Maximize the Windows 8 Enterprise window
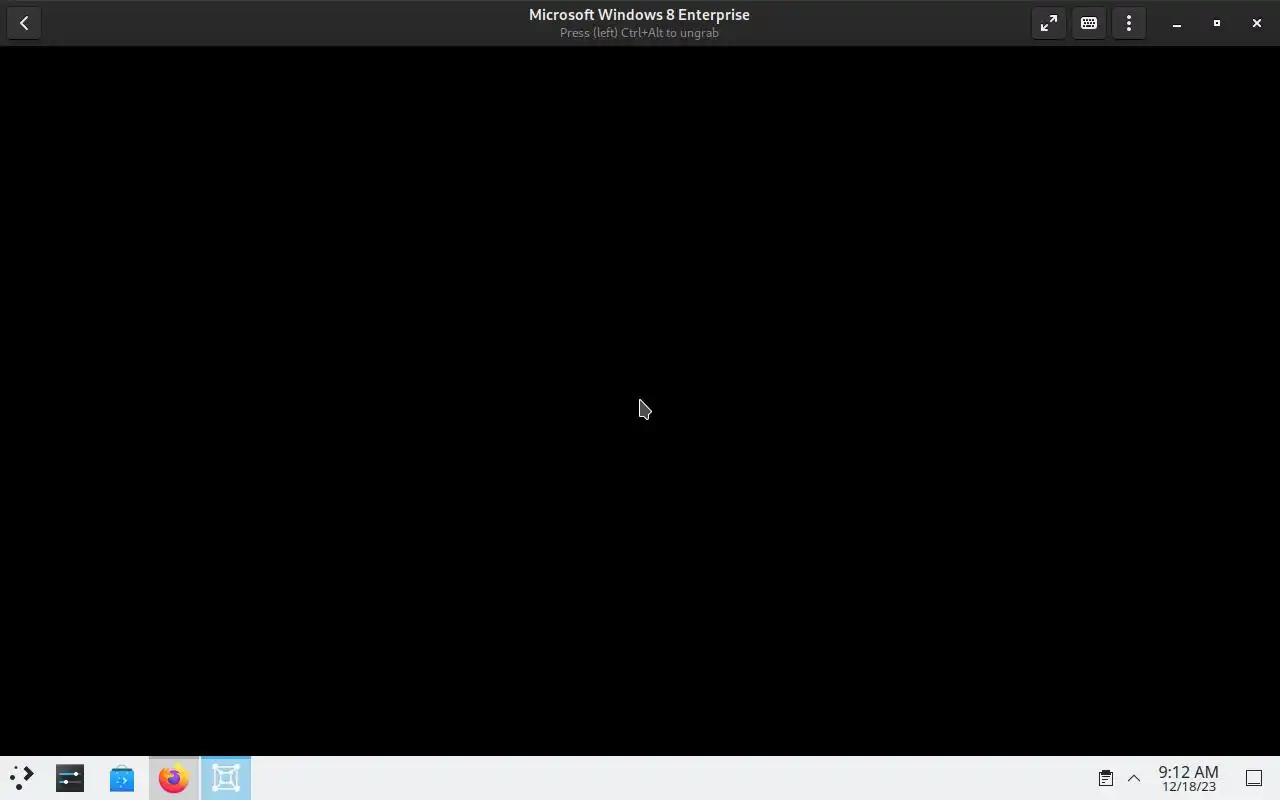Screen dimensions: 1280x800 1217,23
